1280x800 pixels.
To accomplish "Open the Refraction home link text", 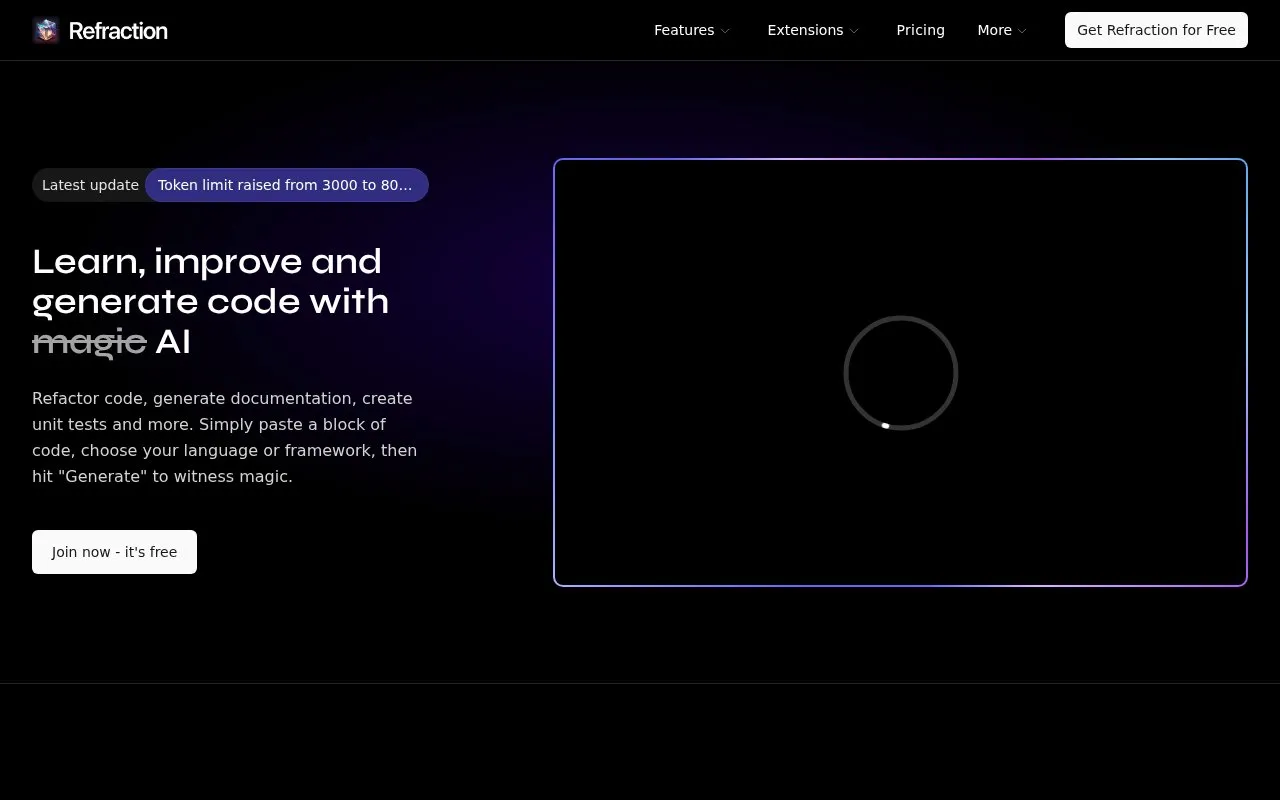I will 118,31.
